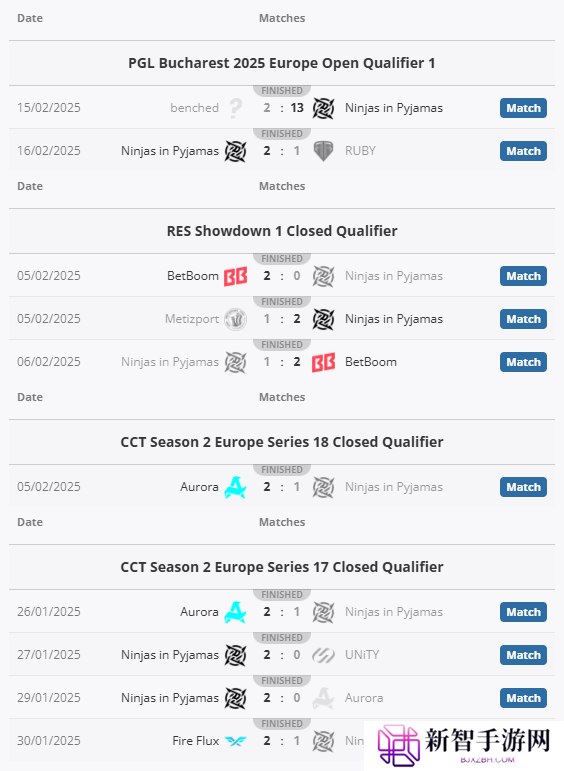The image size is (564, 771).
Task: Open Match button for 27/01/2025 UNiTY game
Action: click(x=523, y=655)
